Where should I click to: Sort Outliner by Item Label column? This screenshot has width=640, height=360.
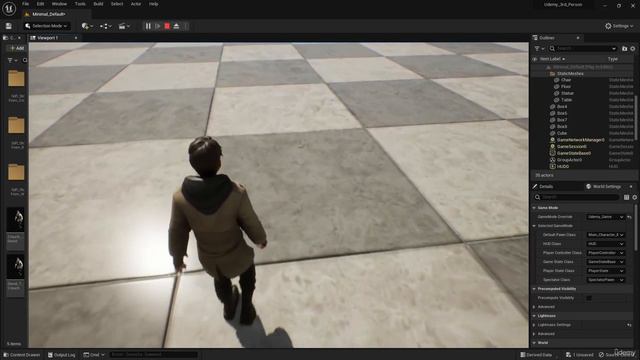tap(551, 59)
